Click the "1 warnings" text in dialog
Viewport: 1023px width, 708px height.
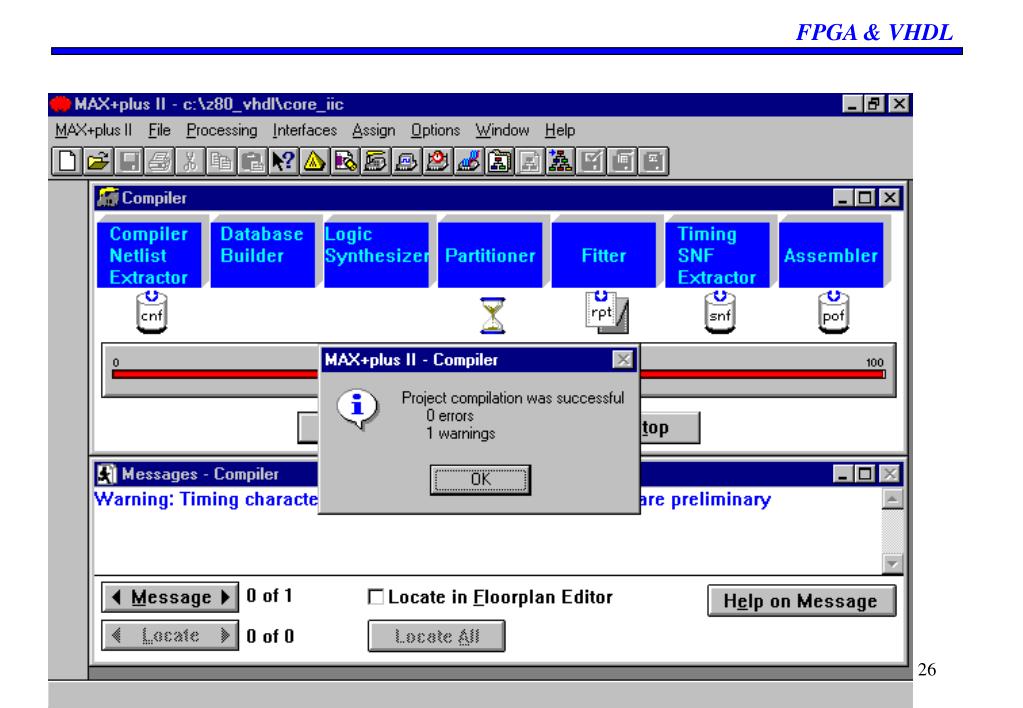coord(461,433)
